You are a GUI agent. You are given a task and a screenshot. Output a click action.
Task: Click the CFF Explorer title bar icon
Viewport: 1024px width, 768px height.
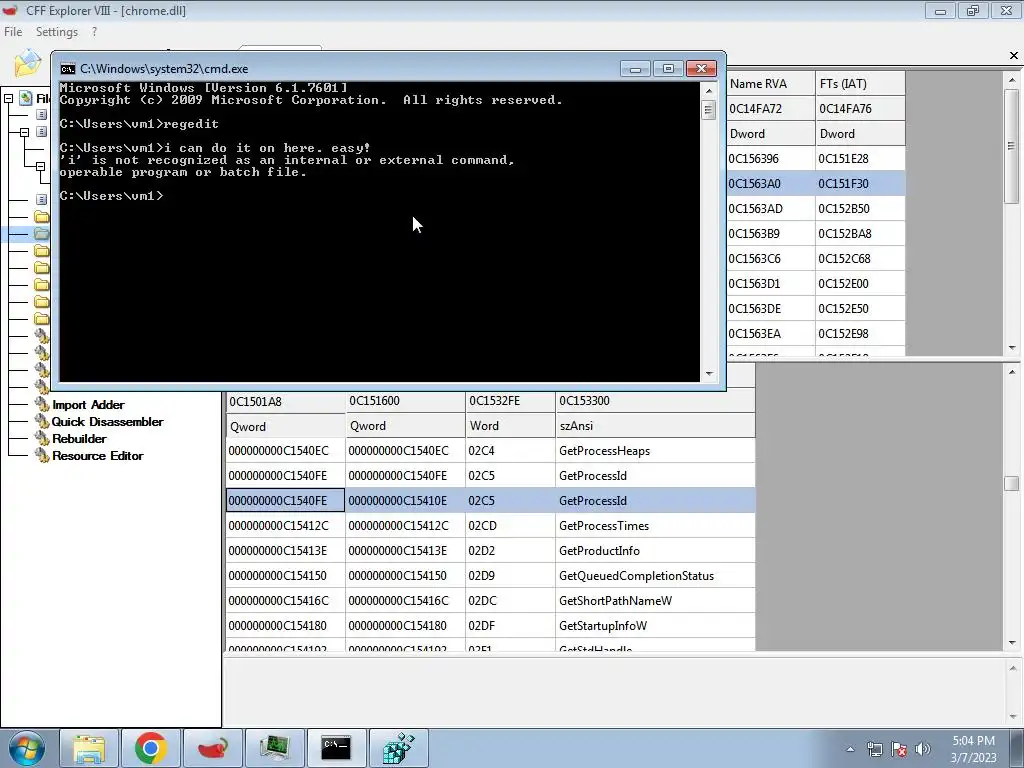(x=10, y=10)
